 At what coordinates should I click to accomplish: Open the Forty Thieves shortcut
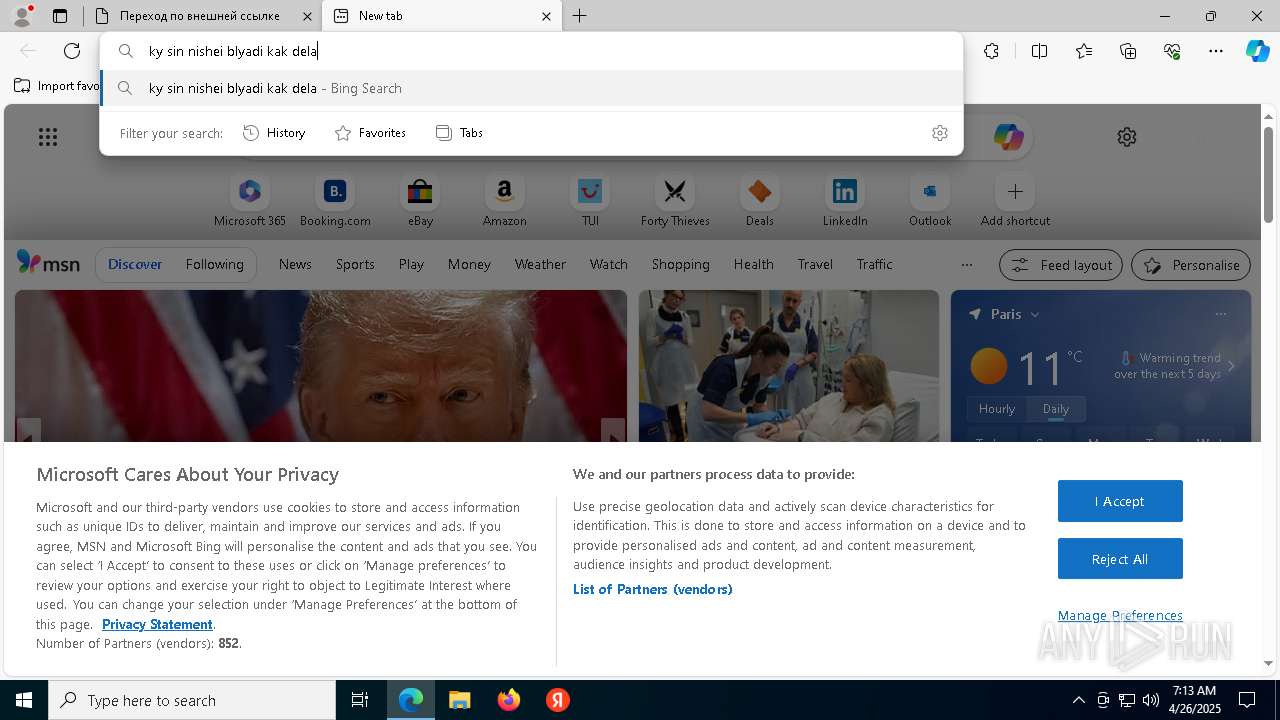(675, 201)
